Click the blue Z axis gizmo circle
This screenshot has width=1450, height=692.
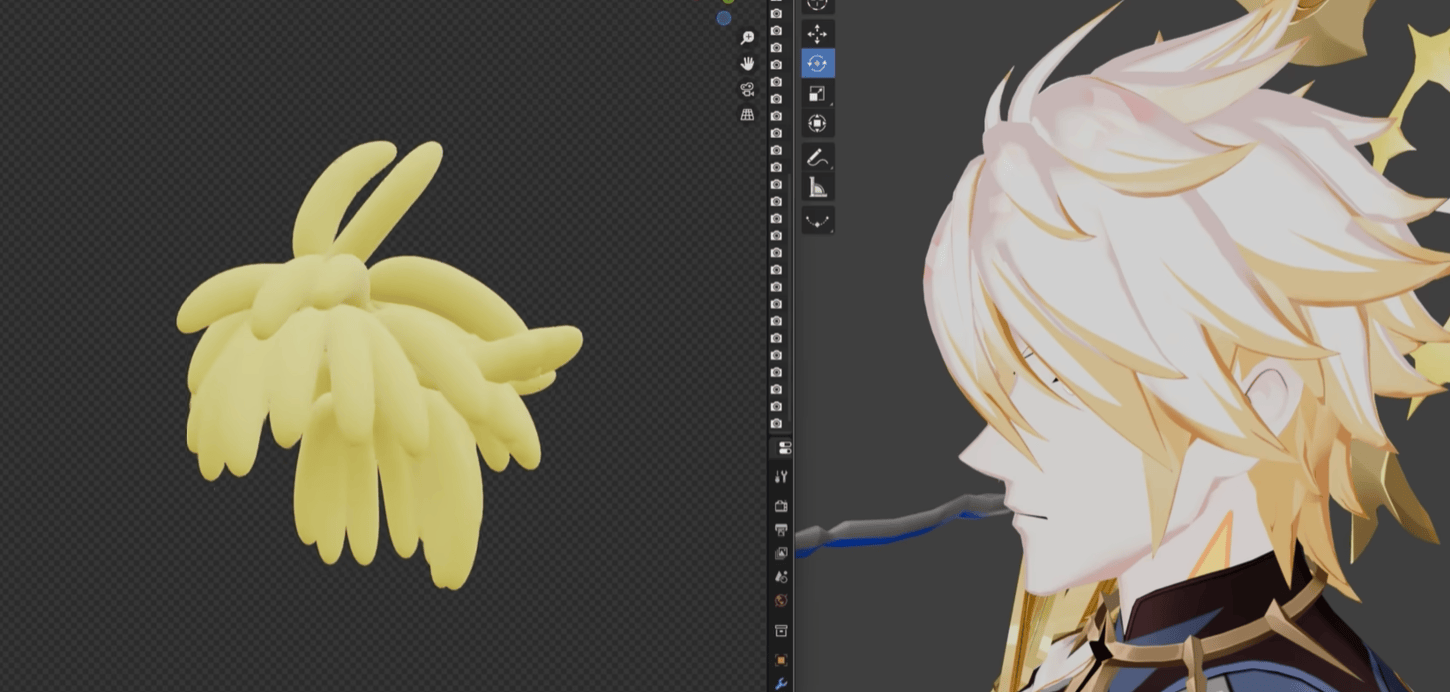coord(724,18)
